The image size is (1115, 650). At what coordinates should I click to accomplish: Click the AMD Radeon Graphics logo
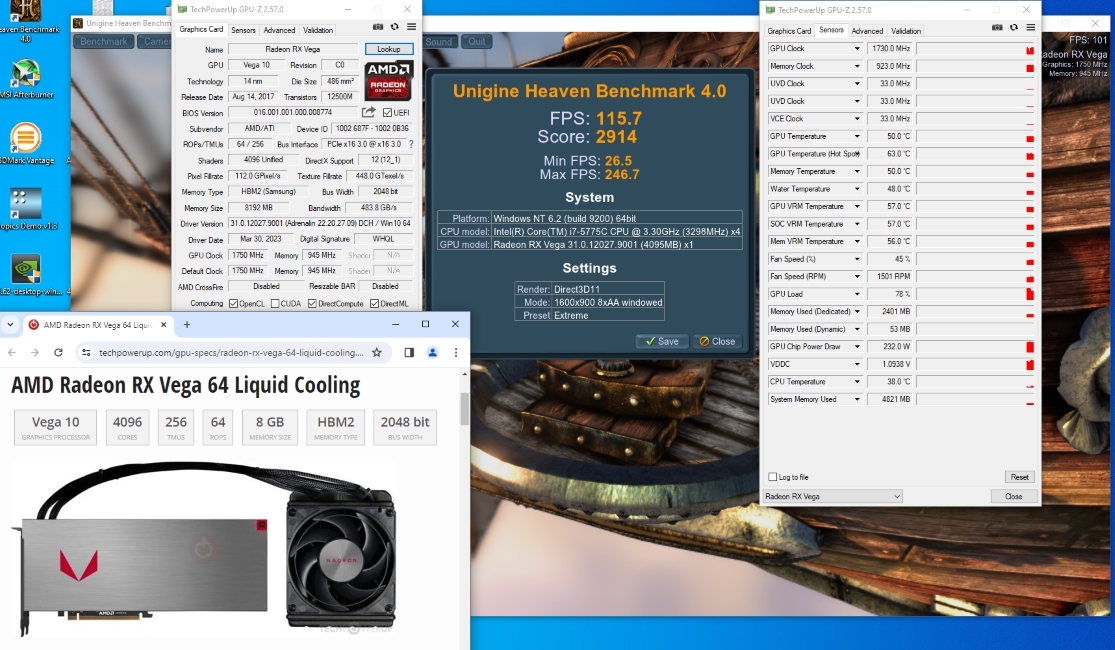(388, 80)
